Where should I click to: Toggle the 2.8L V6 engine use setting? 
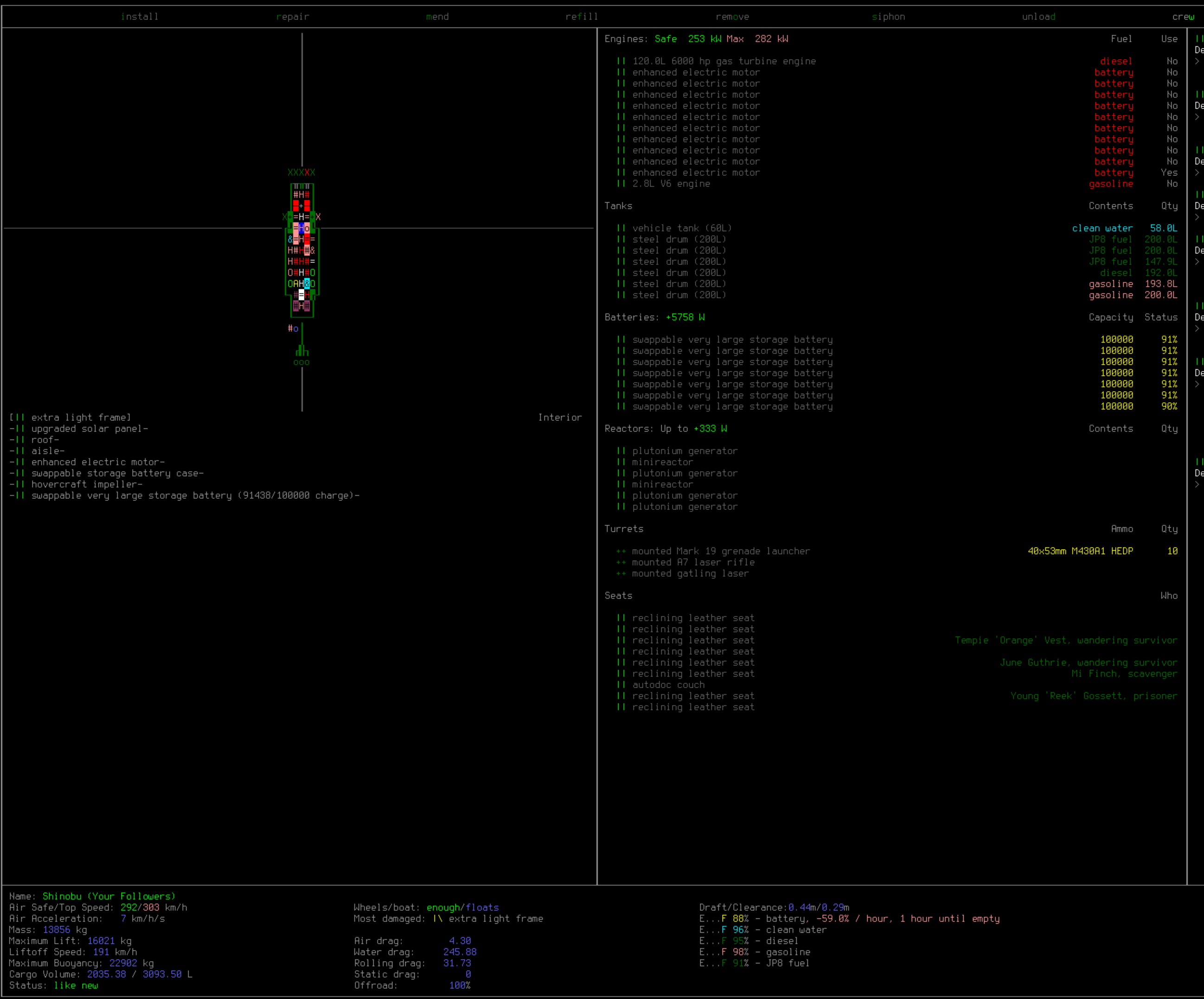click(1172, 183)
